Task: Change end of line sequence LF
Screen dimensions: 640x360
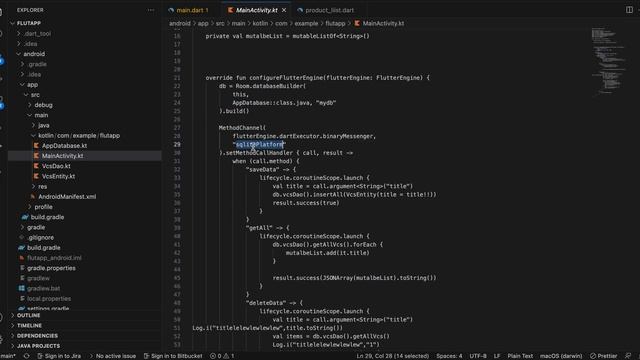Action: tap(497, 356)
